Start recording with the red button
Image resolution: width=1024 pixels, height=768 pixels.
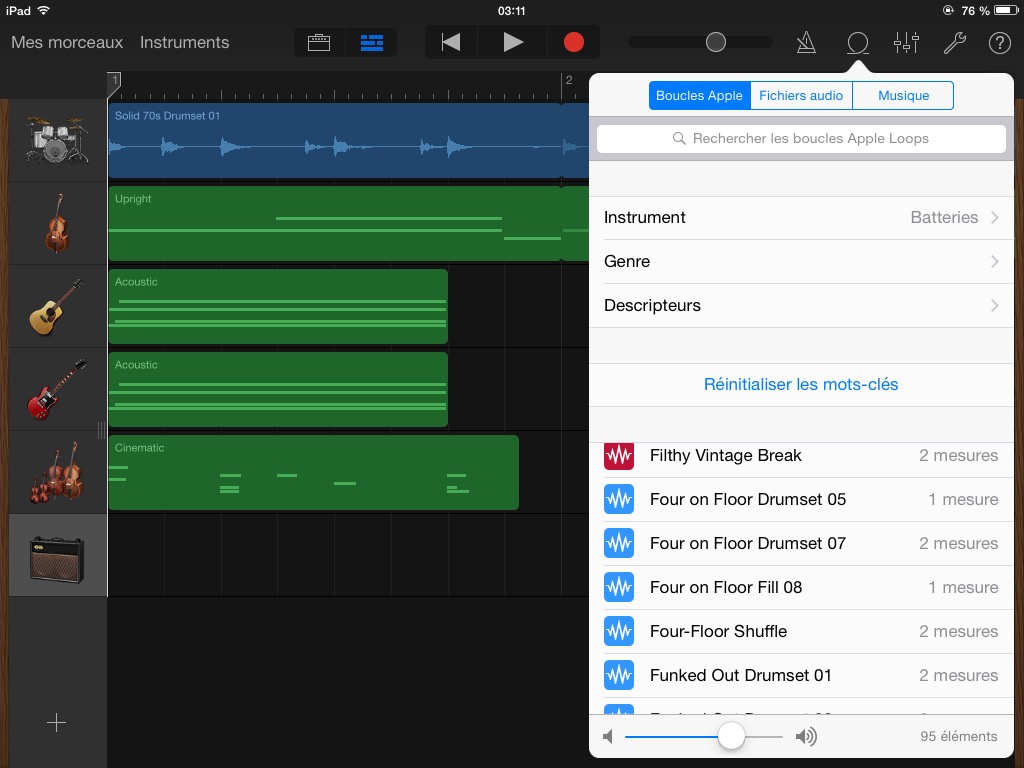point(573,42)
